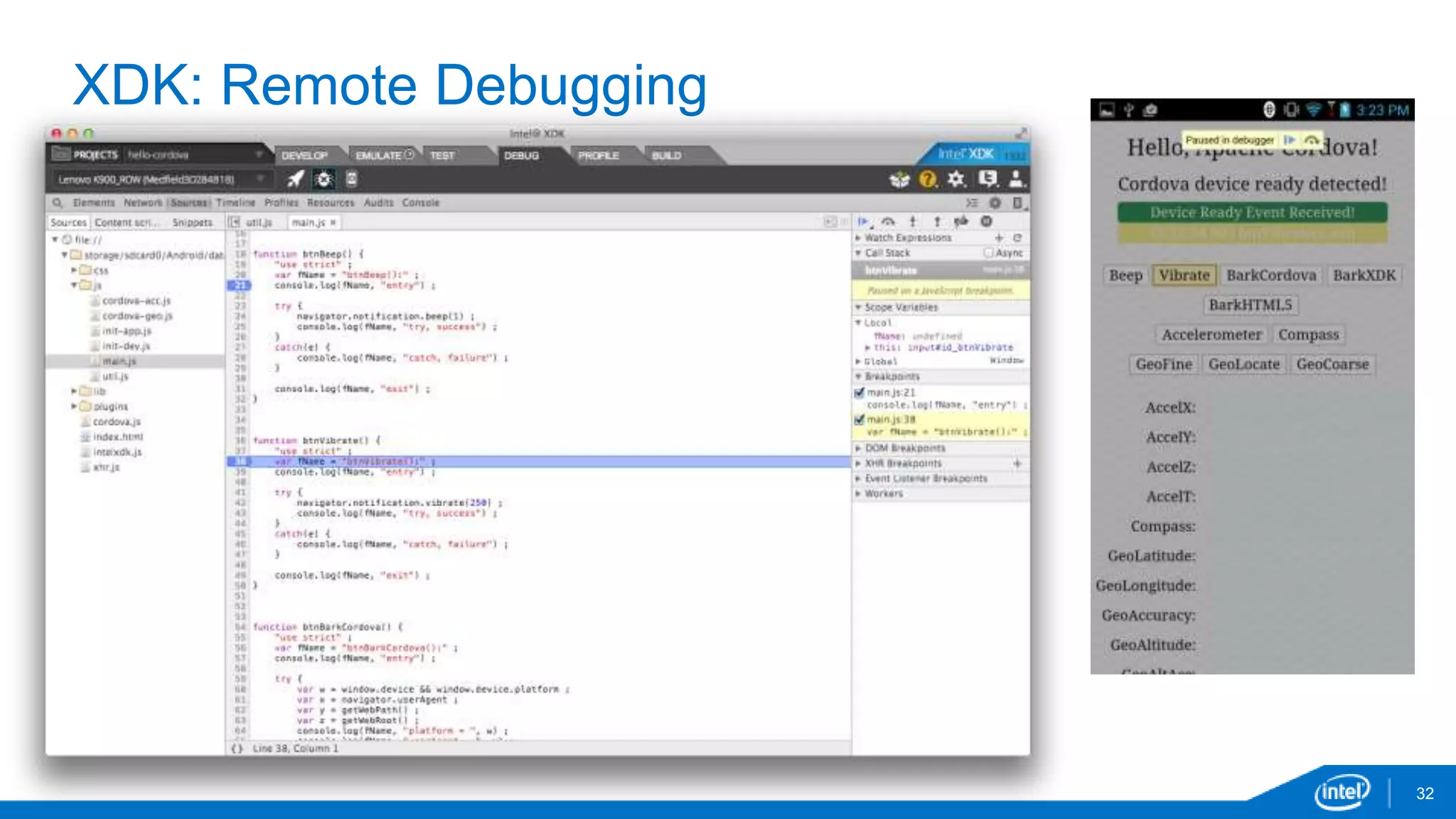Expand the Global scope

click(858, 362)
